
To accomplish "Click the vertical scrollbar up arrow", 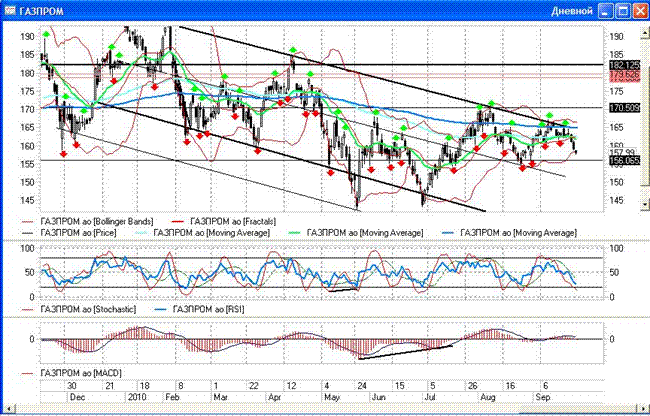I will (645, 30).
